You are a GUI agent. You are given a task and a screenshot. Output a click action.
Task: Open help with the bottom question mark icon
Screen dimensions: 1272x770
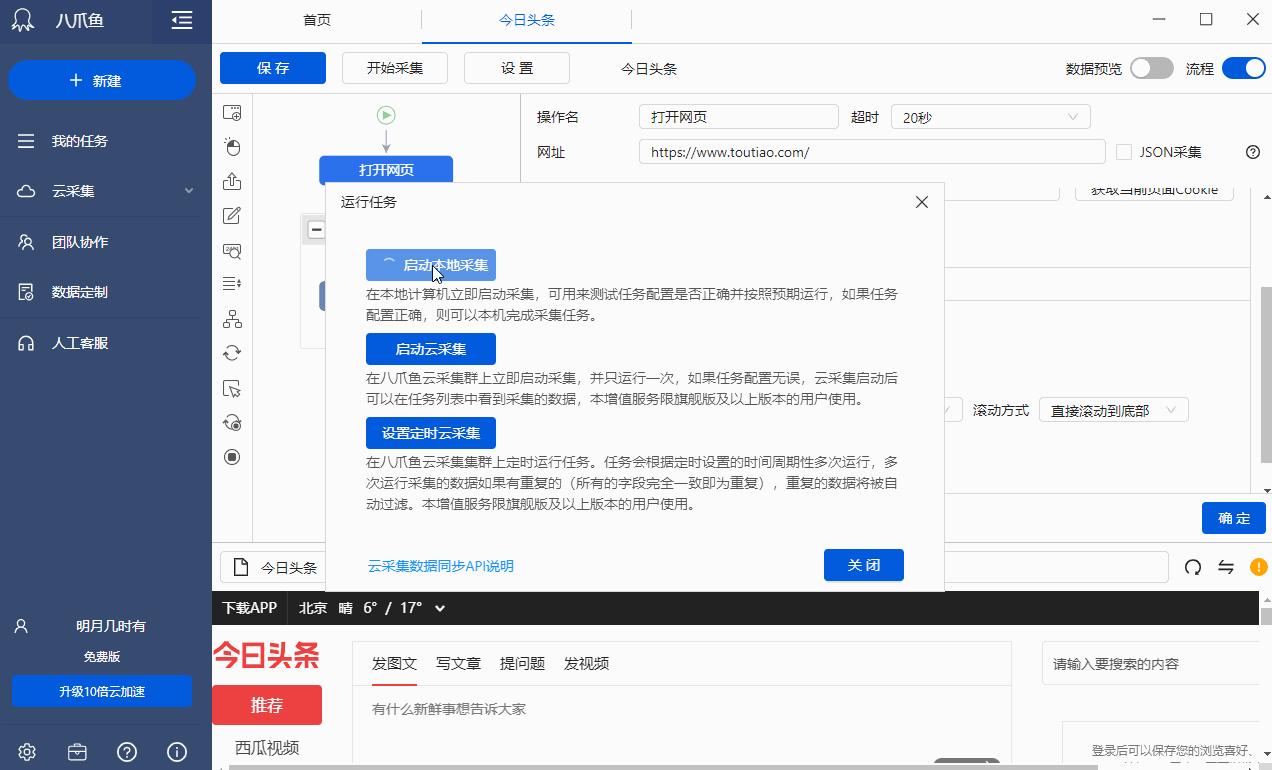[x=127, y=751]
